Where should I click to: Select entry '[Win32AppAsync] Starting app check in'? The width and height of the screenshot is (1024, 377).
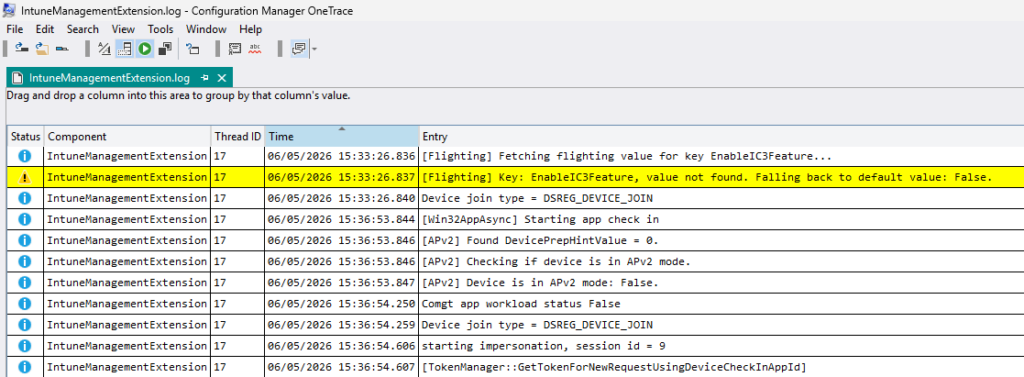pos(541,220)
